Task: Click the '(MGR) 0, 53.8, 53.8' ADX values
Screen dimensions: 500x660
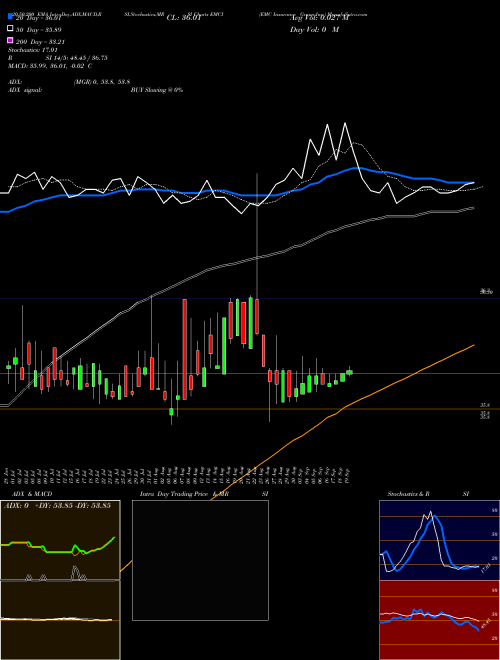Action: click(x=102, y=82)
